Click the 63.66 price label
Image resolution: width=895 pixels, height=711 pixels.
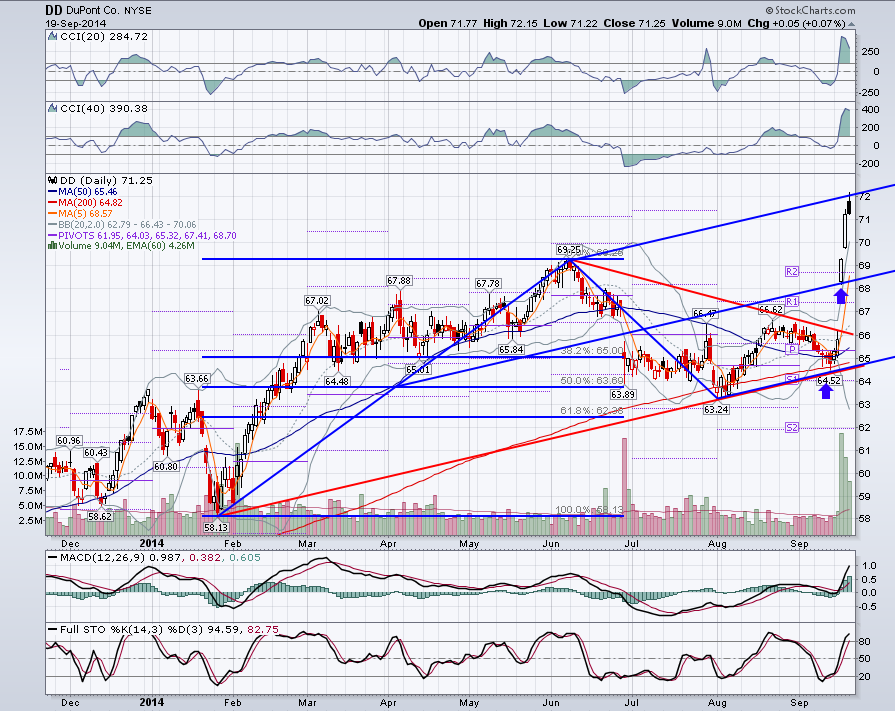pos(197,378)
